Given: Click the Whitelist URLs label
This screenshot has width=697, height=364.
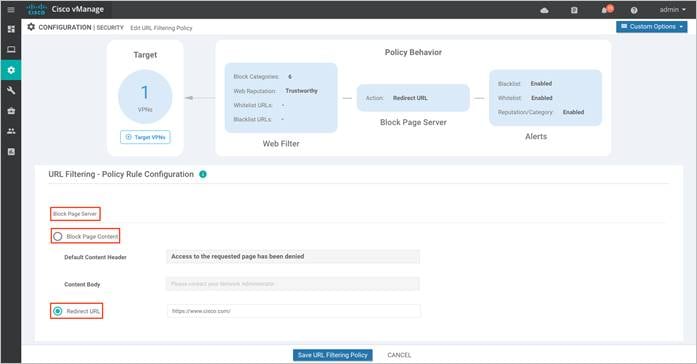Looking at the screenshot, I should (x=252, y=105).
